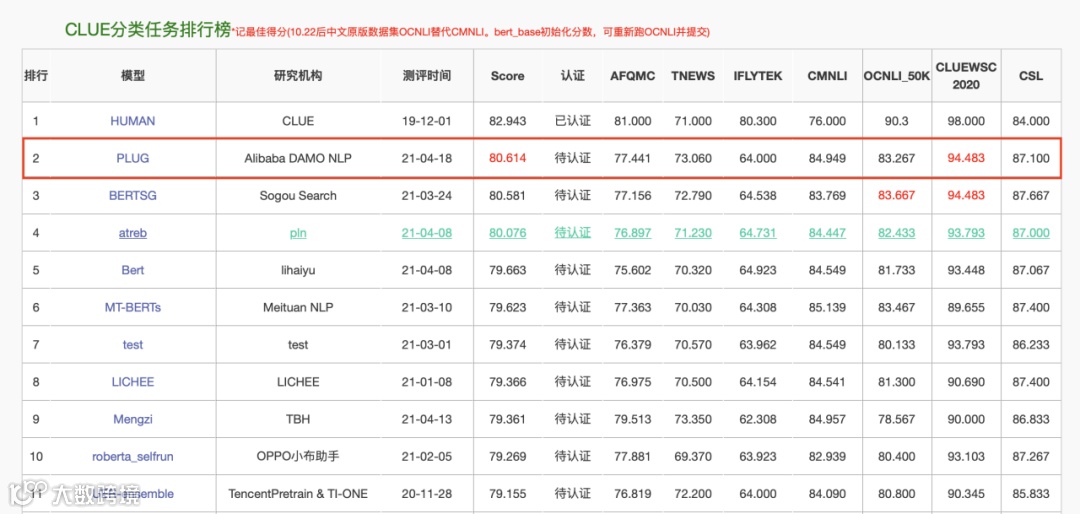Select the lihaiyu institution cell
The height and width of the screenshot is (514, 1080).
[298, 270]
